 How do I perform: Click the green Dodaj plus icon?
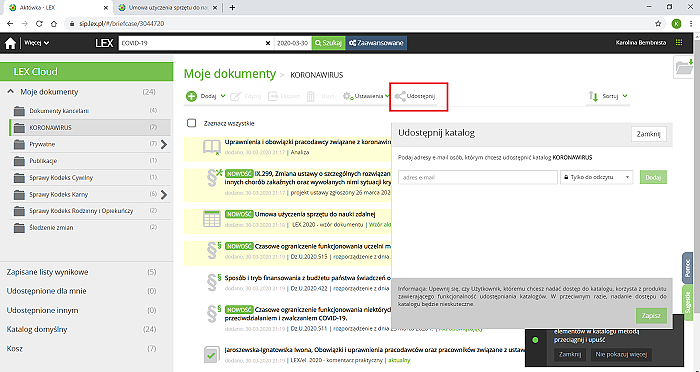point(192,96)
